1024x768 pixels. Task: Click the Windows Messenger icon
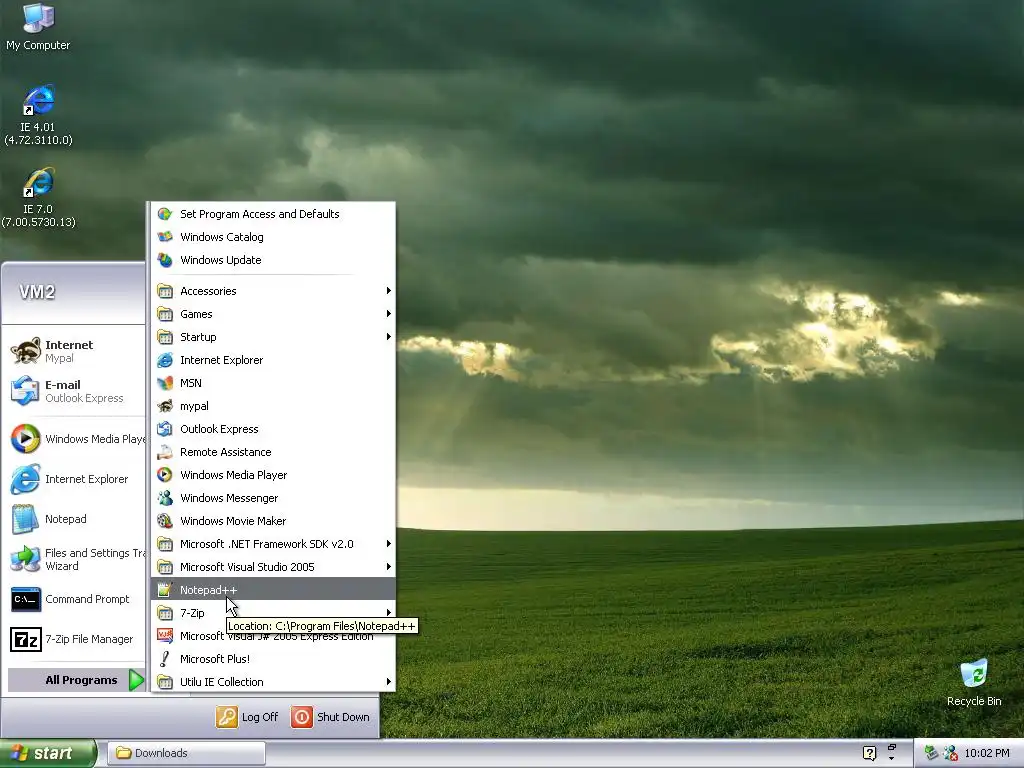(x=165, y=498)
